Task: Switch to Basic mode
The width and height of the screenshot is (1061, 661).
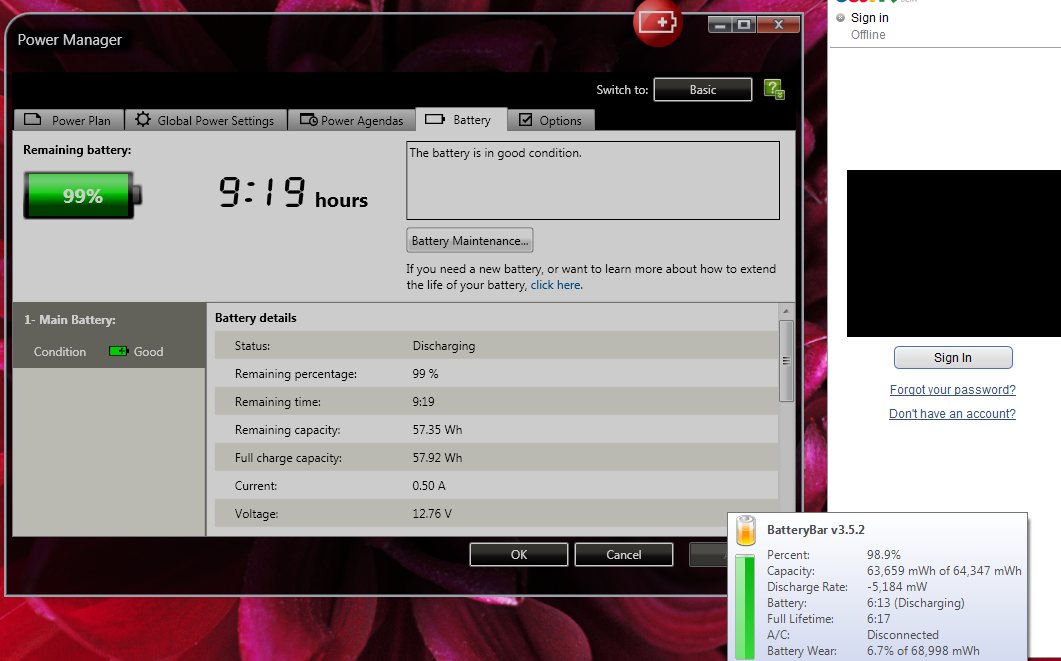Action: pyautogui.click(x=702, y=89)
